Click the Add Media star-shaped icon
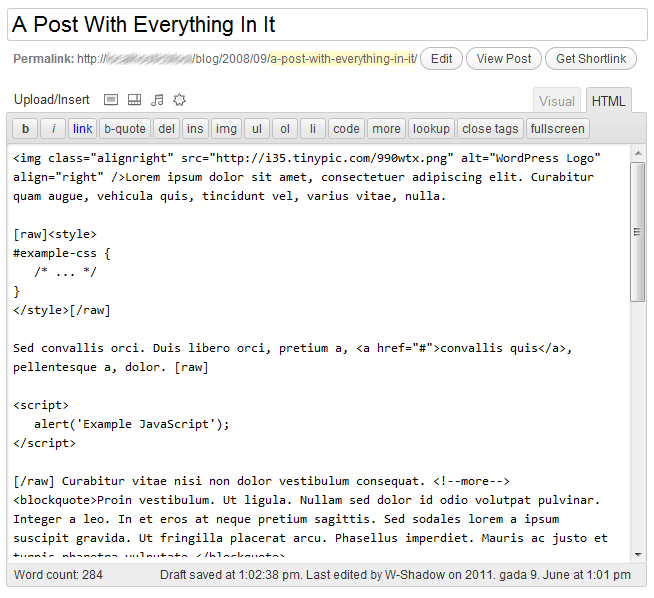The image size is (654, 598). (179, 100)
